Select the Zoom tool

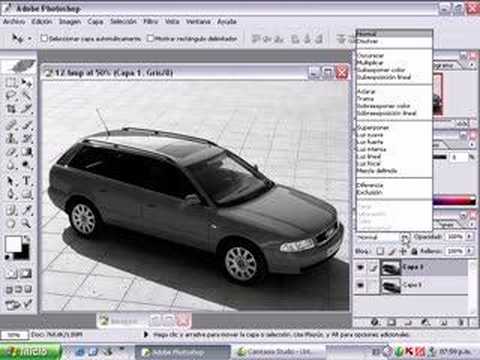27,223
